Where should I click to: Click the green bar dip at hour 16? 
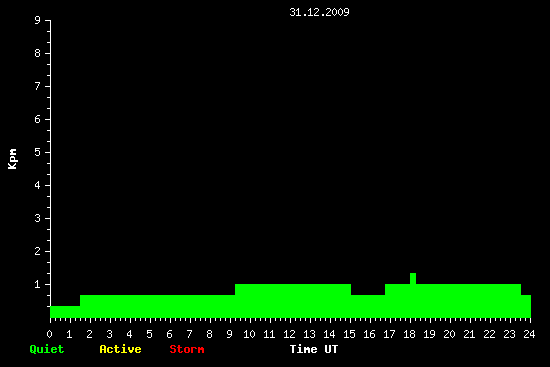point(368,306)
